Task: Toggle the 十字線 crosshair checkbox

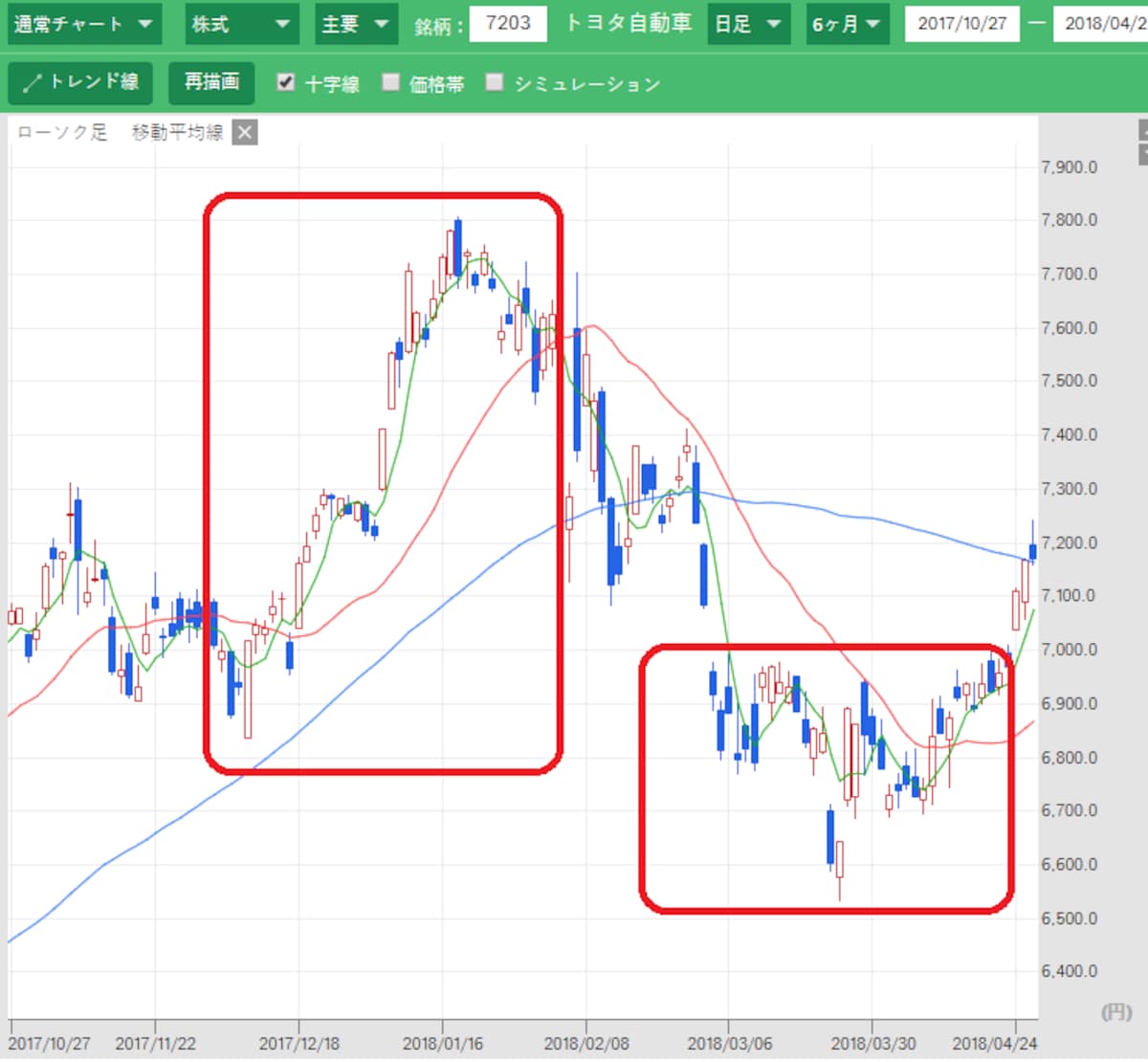Action: [x=285, y=82]
